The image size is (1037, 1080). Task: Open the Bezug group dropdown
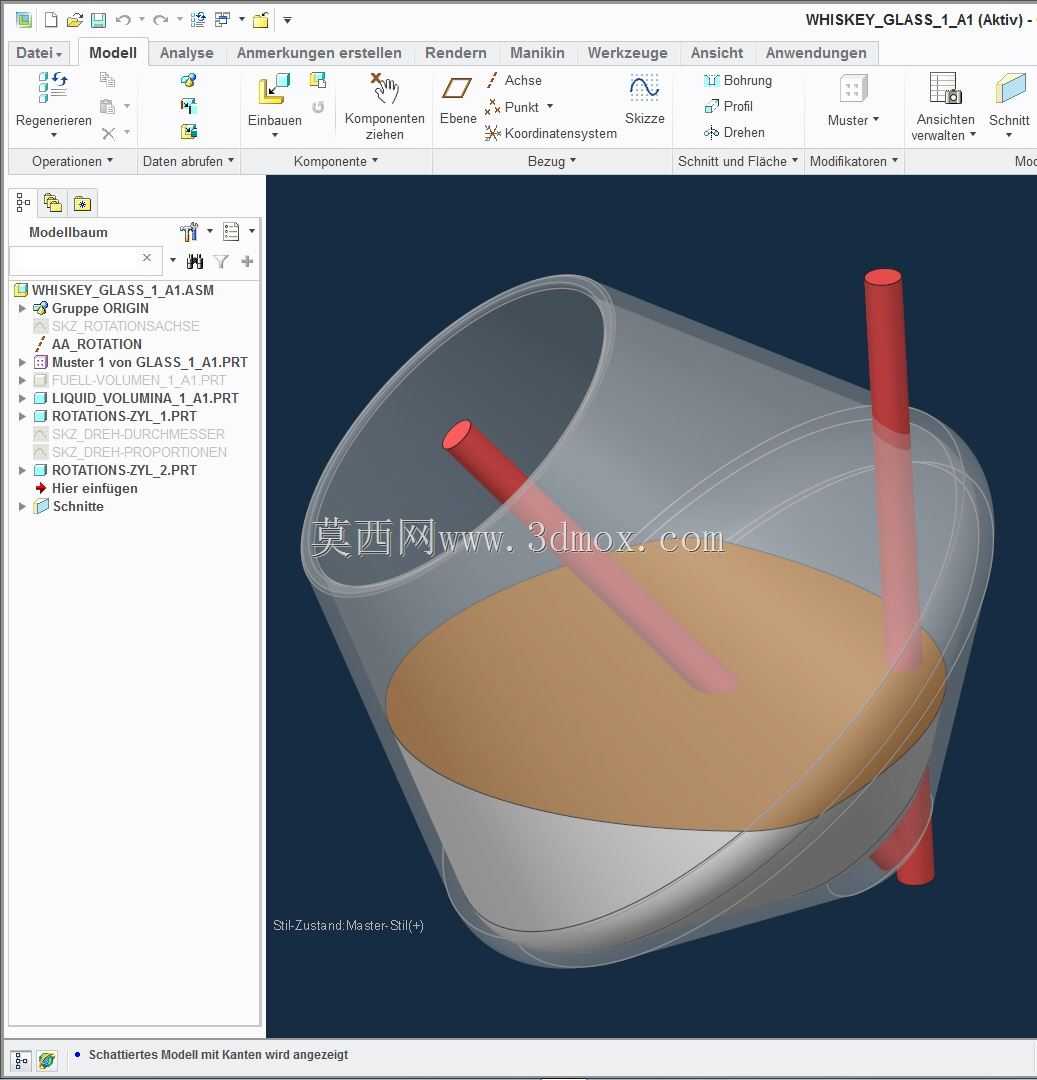(552, 161)
